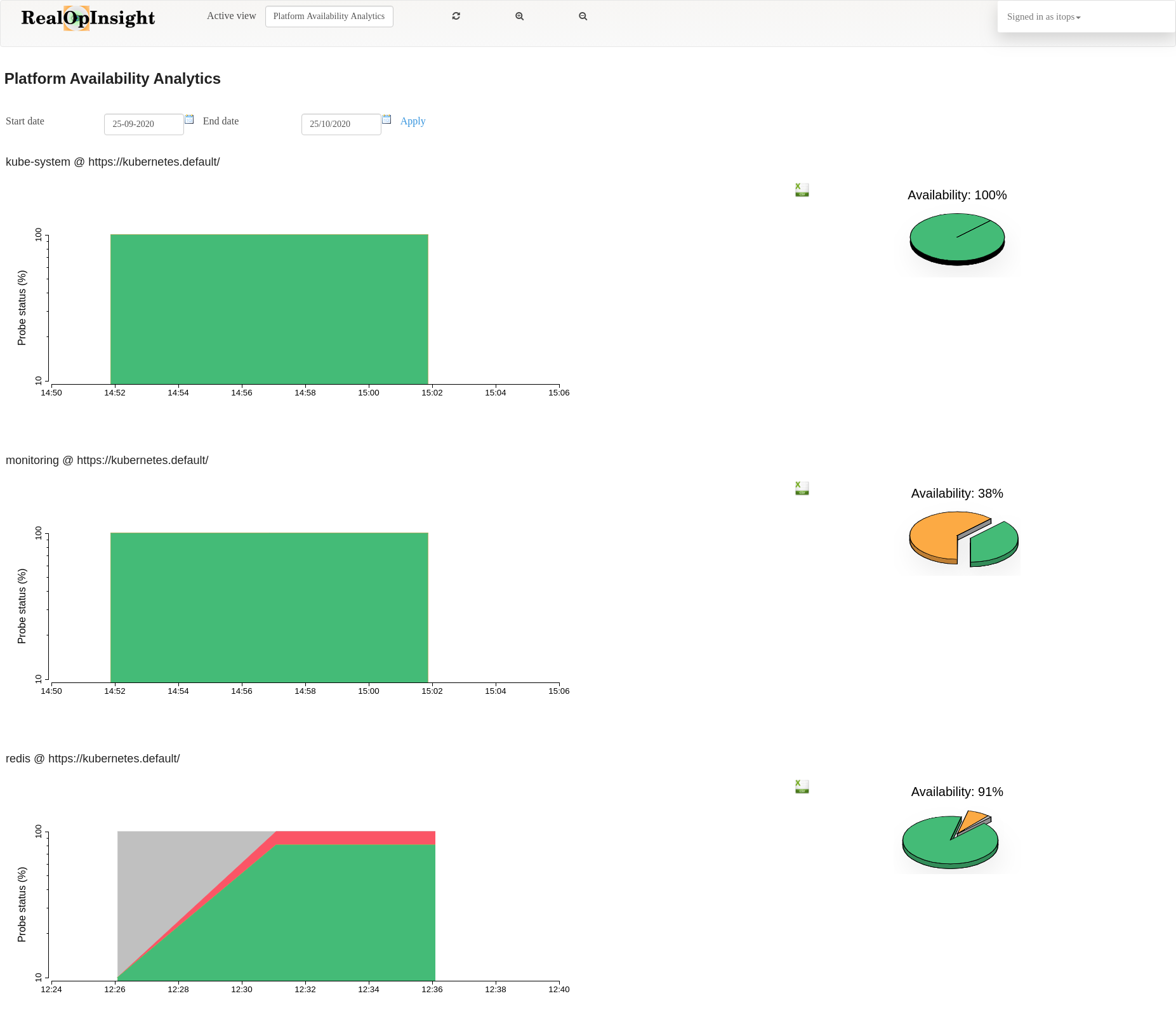Export monitoring data via CSV icon
The width and height of the screenshot is (1176, 1036).
click(x=802, y=488)
